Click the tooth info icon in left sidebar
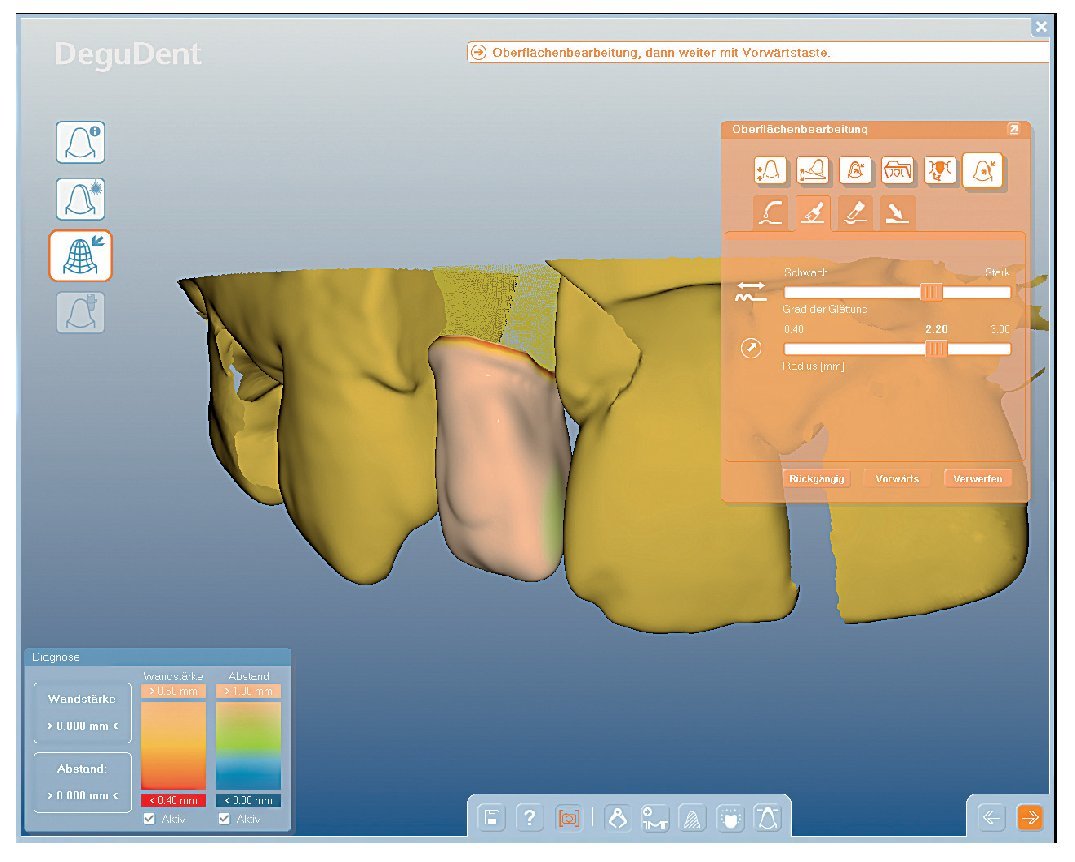Image resolution: width=1075 pixels, height=862 pixels. [80, 143]
